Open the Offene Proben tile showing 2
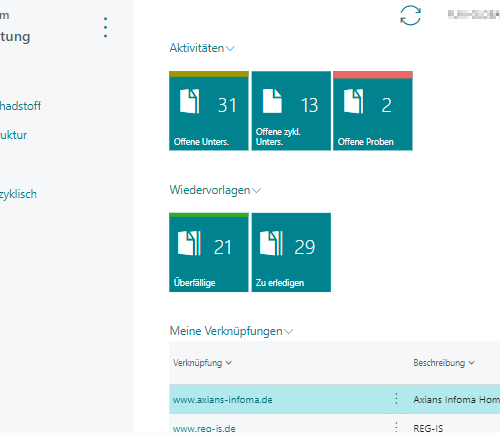Viewport: 500px width, 433px height. click(373, 111)
